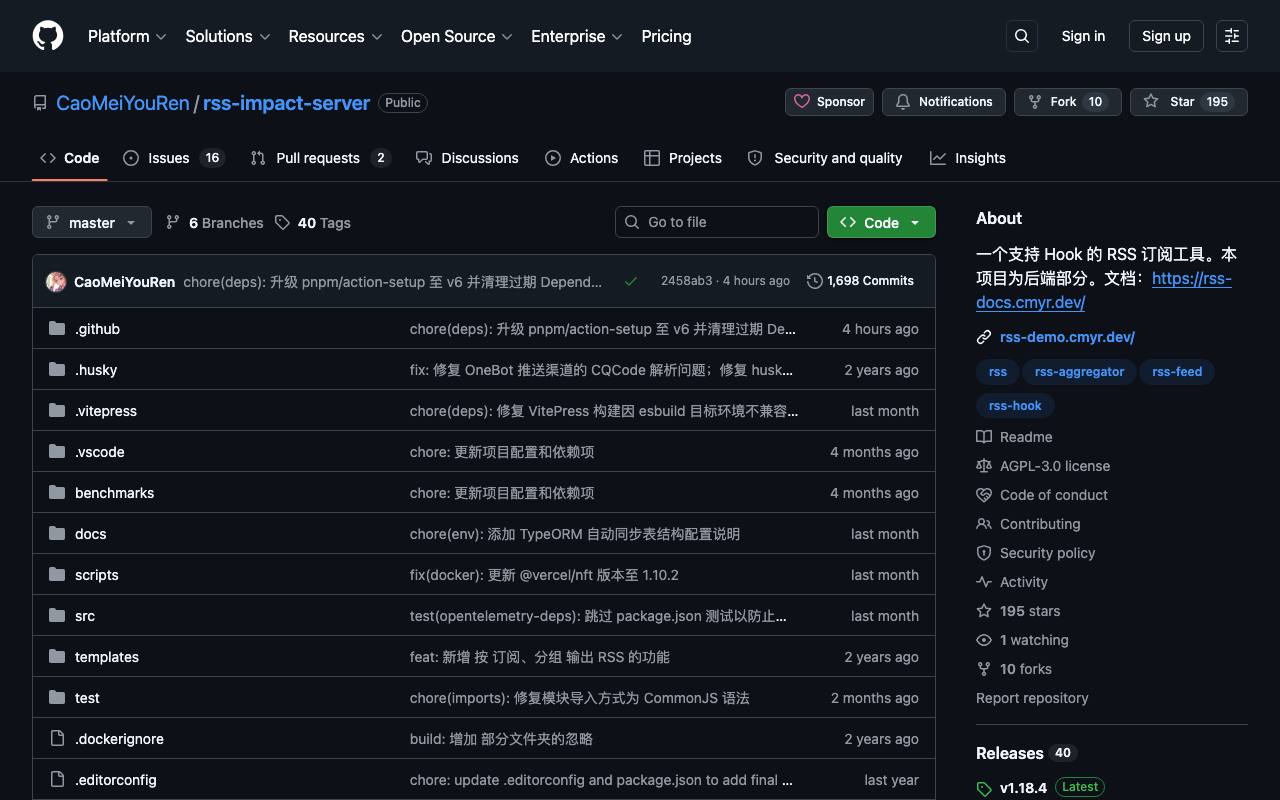Expand the Solutions menu
Screen dimensions: 1280x800
tap(228, 36)
